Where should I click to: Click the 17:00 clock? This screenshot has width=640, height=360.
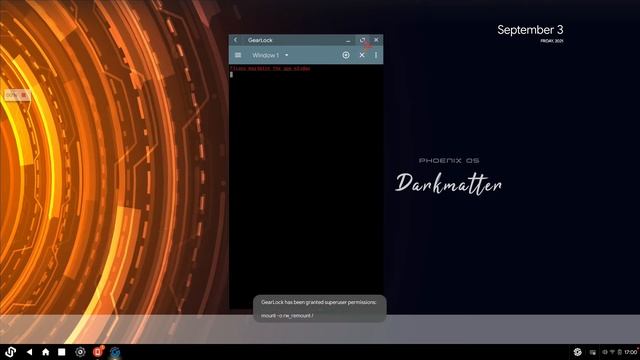[x=630, y=352]
